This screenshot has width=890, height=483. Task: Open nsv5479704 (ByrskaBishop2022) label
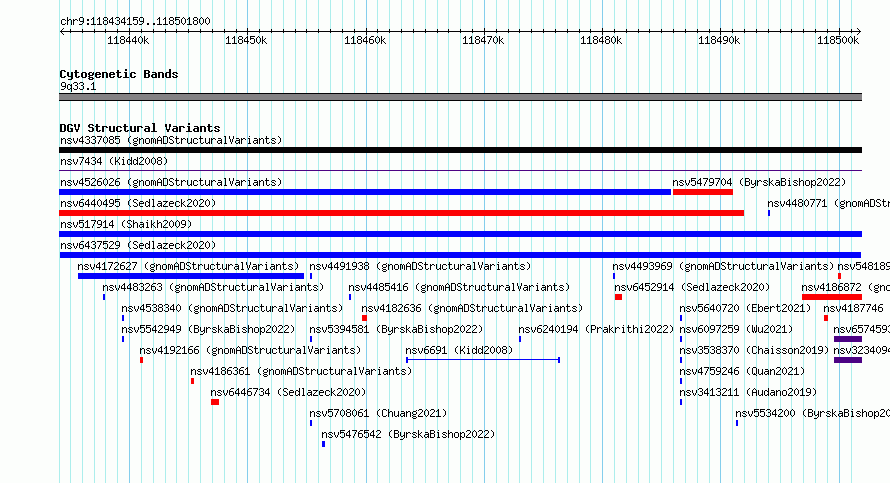click(759, 182)
